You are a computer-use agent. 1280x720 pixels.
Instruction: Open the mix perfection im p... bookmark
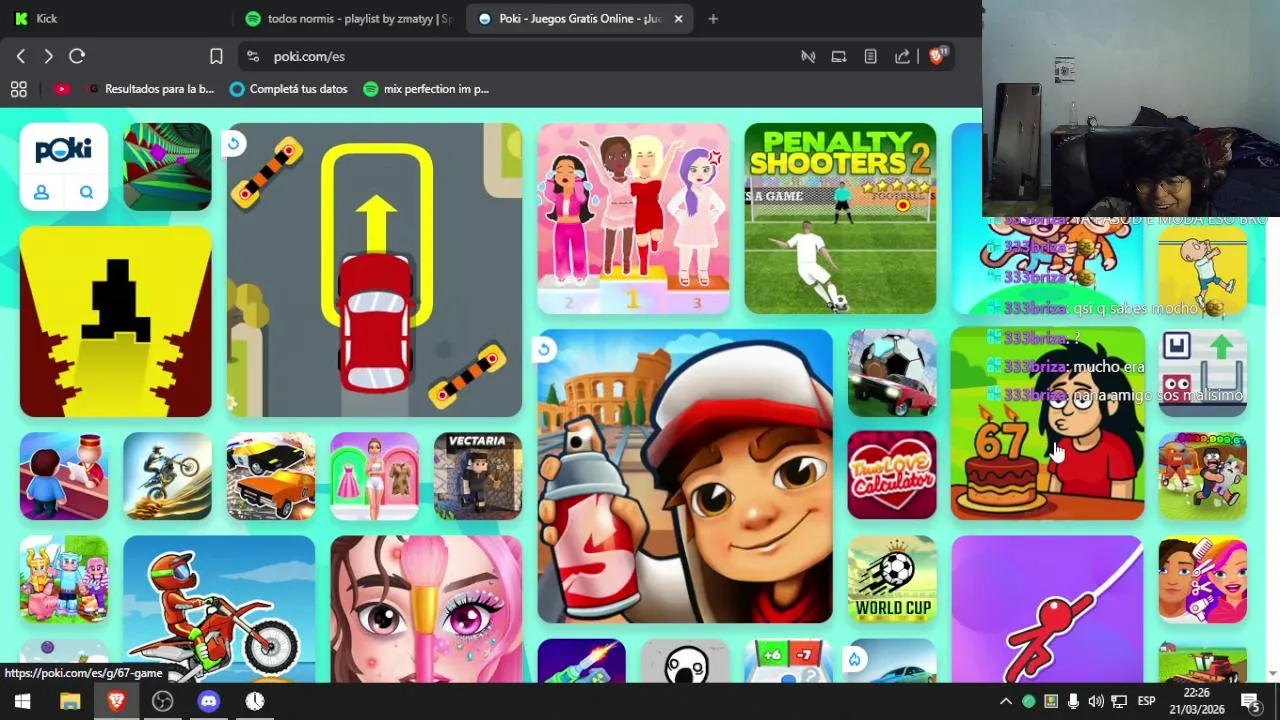pos(426,89)
